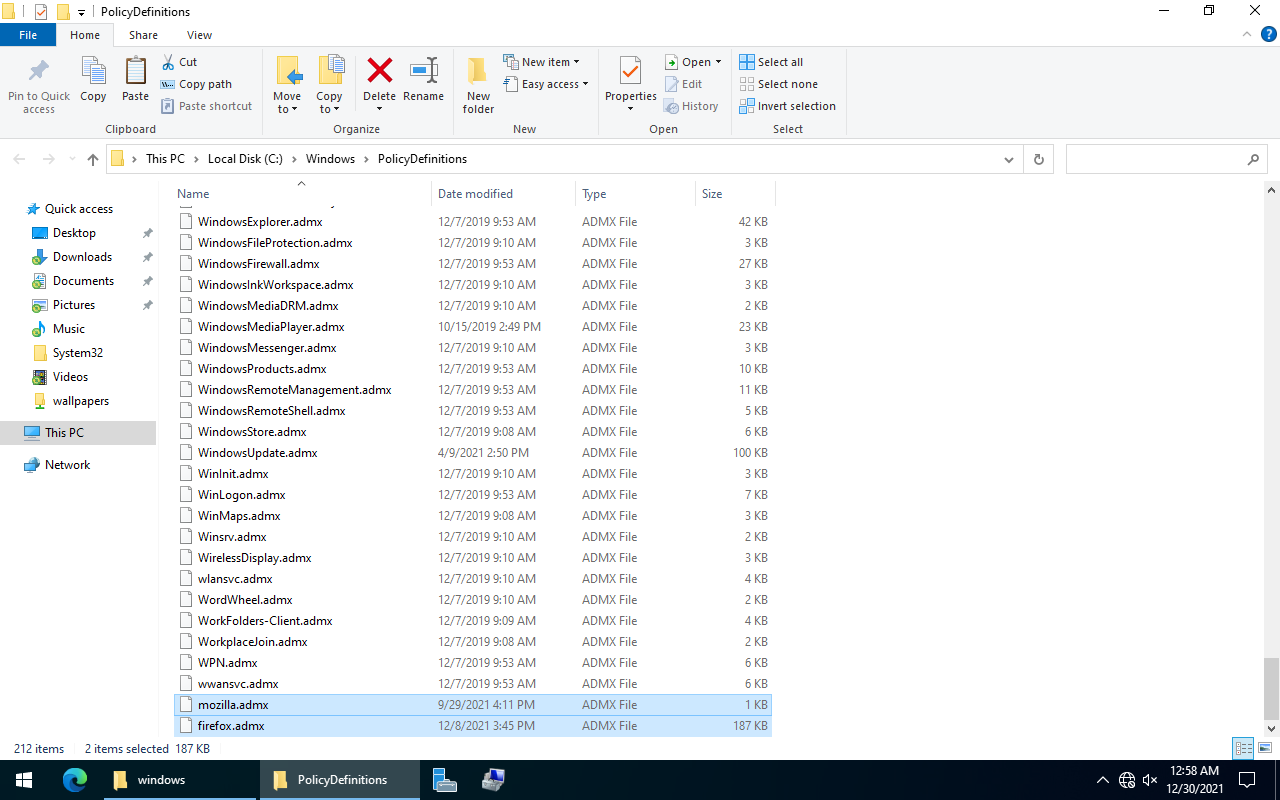This screenshot has height=800, width=1280.
Task: Open the View ribbon tab
Action: coord(199,35)
